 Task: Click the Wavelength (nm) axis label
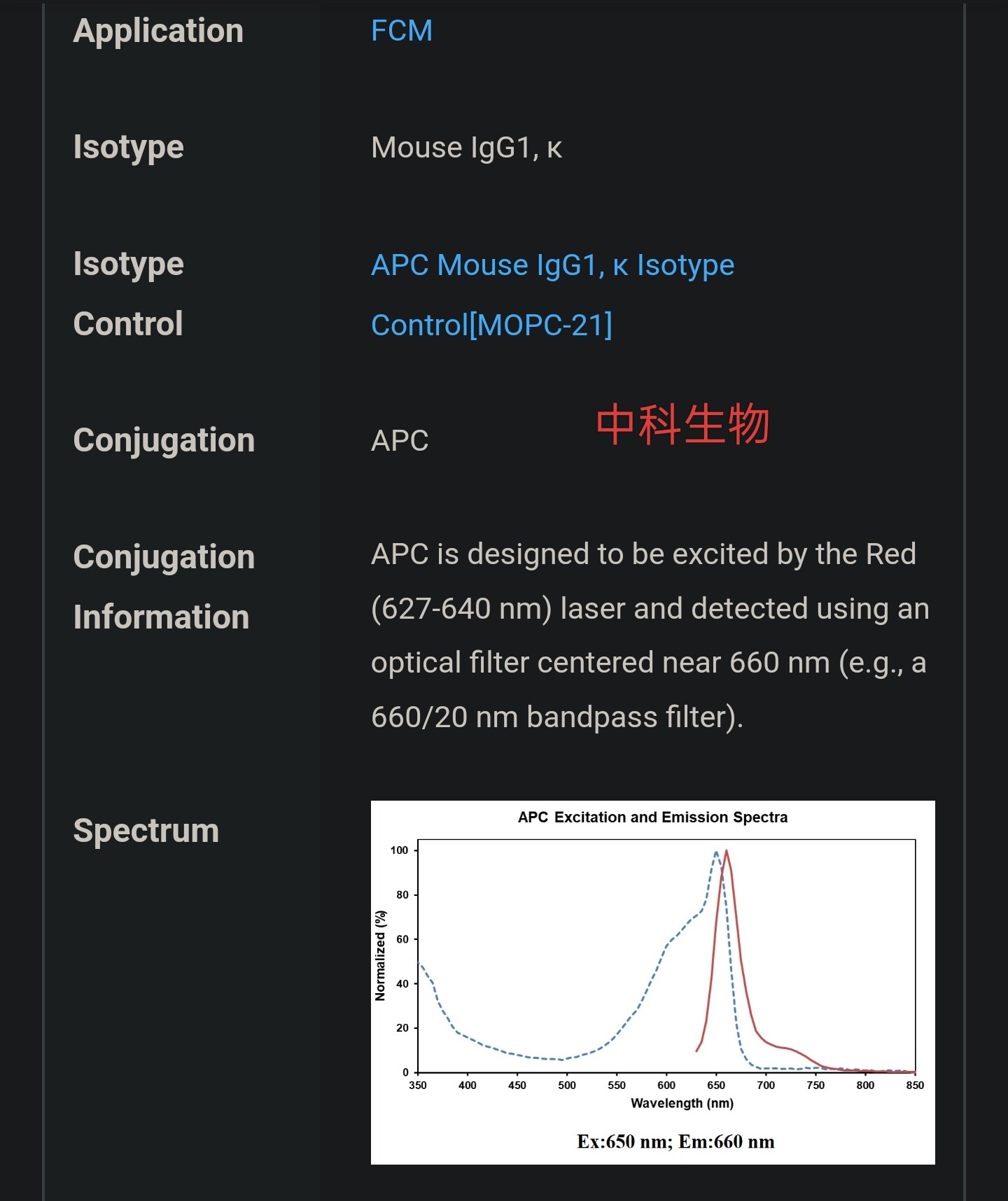(x=682, y=1103)
